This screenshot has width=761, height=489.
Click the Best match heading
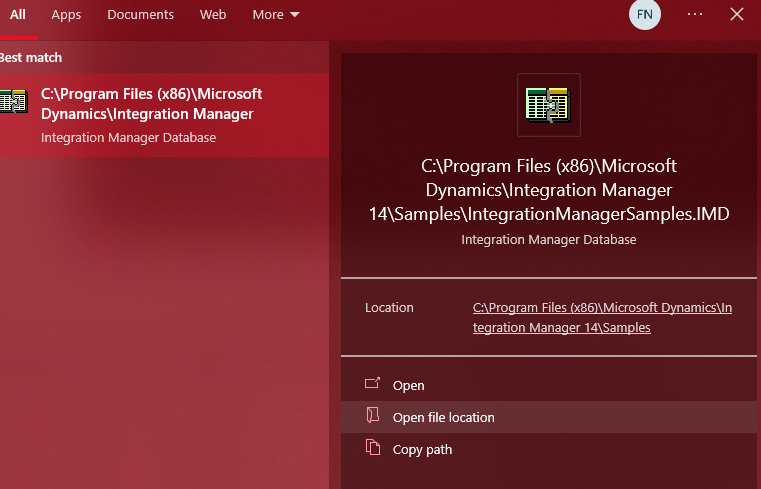click(31, 57)
